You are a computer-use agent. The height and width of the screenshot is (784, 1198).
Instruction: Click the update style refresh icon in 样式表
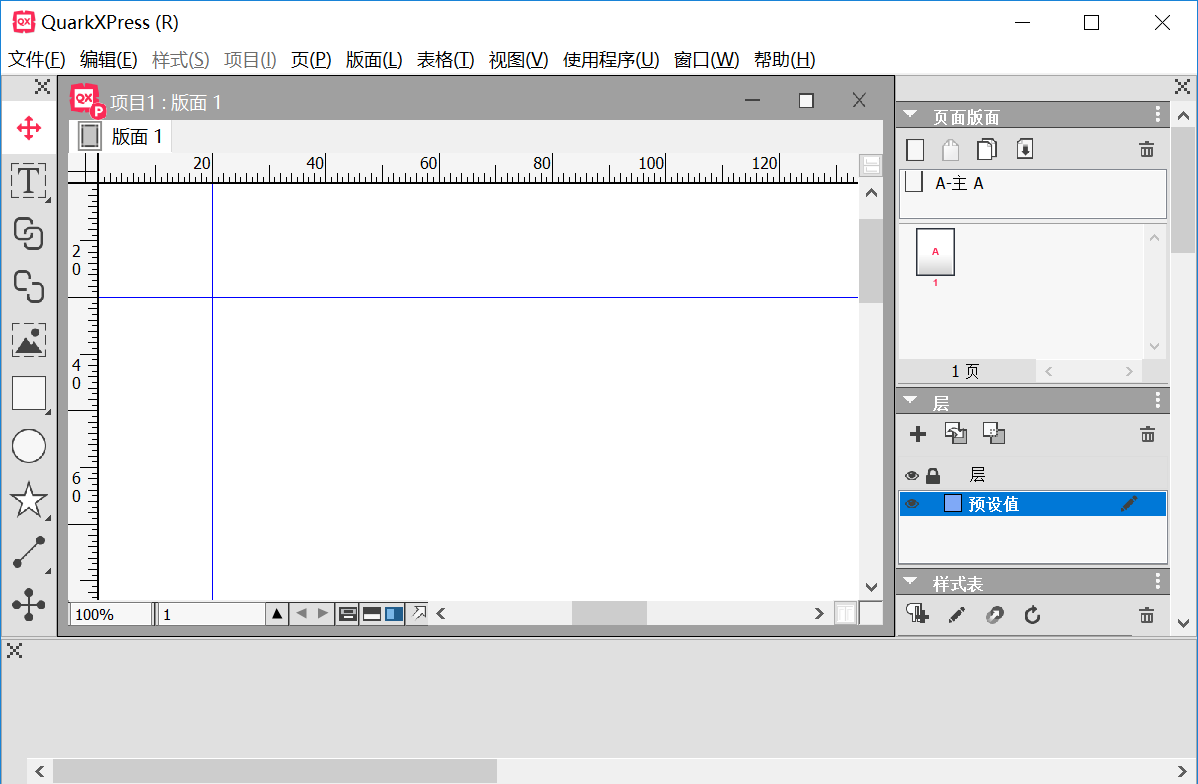tap(1032, 614)
